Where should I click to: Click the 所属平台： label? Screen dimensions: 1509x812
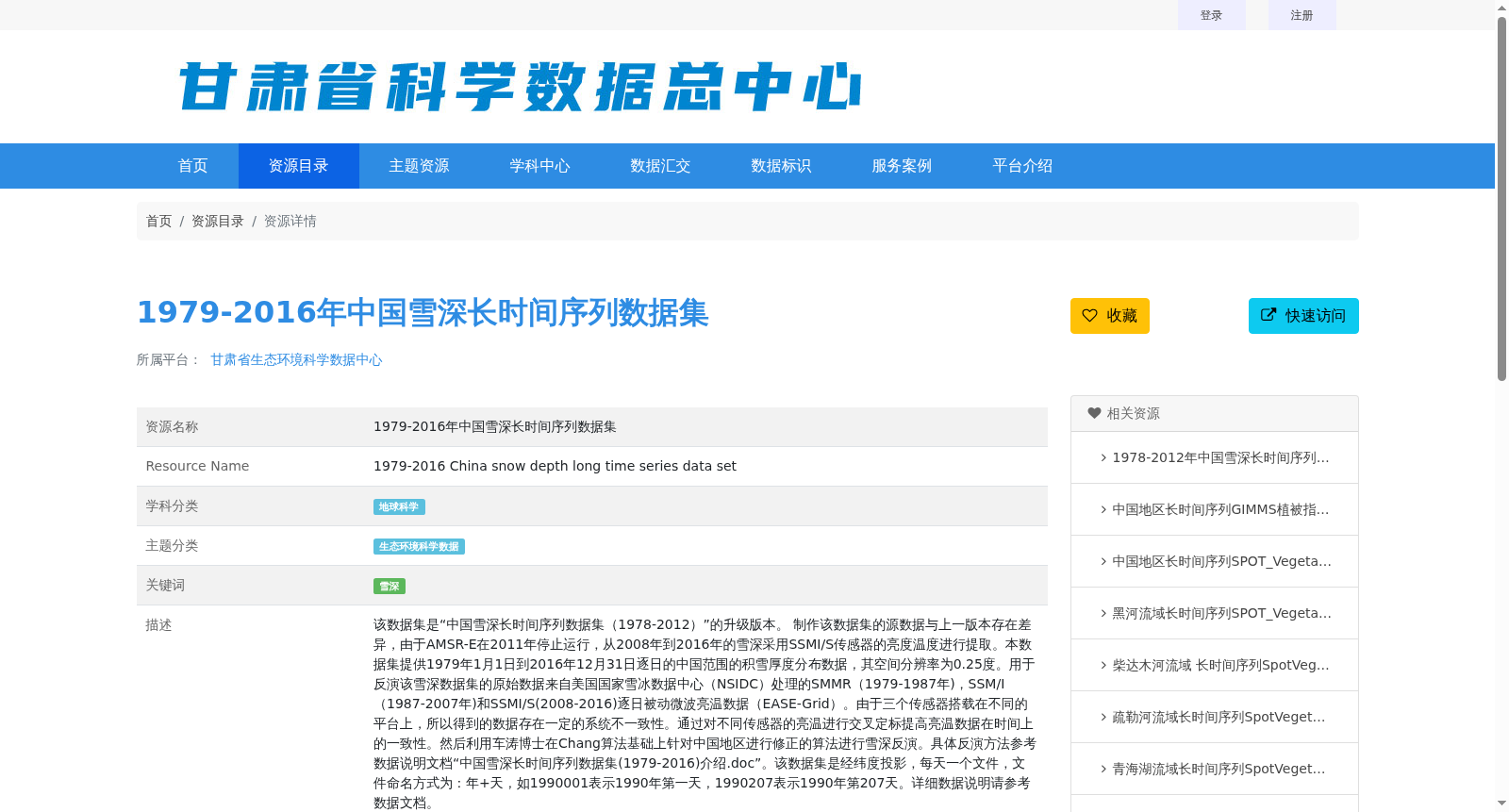click(169, 359)
